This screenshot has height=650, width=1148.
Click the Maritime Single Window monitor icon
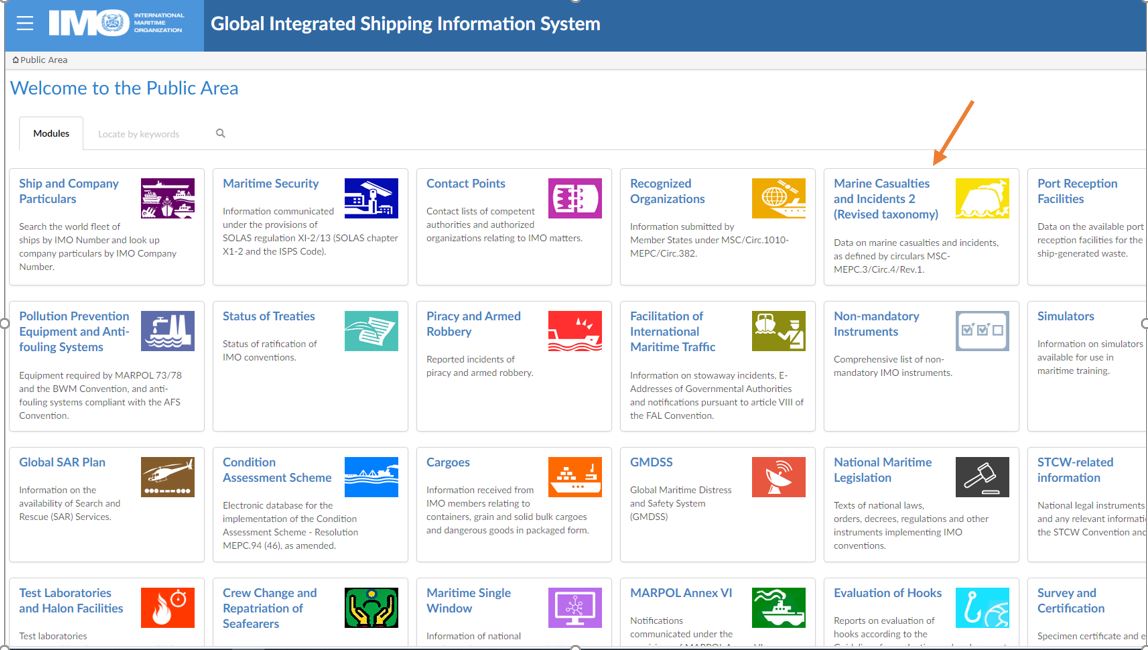coord(575,607)
